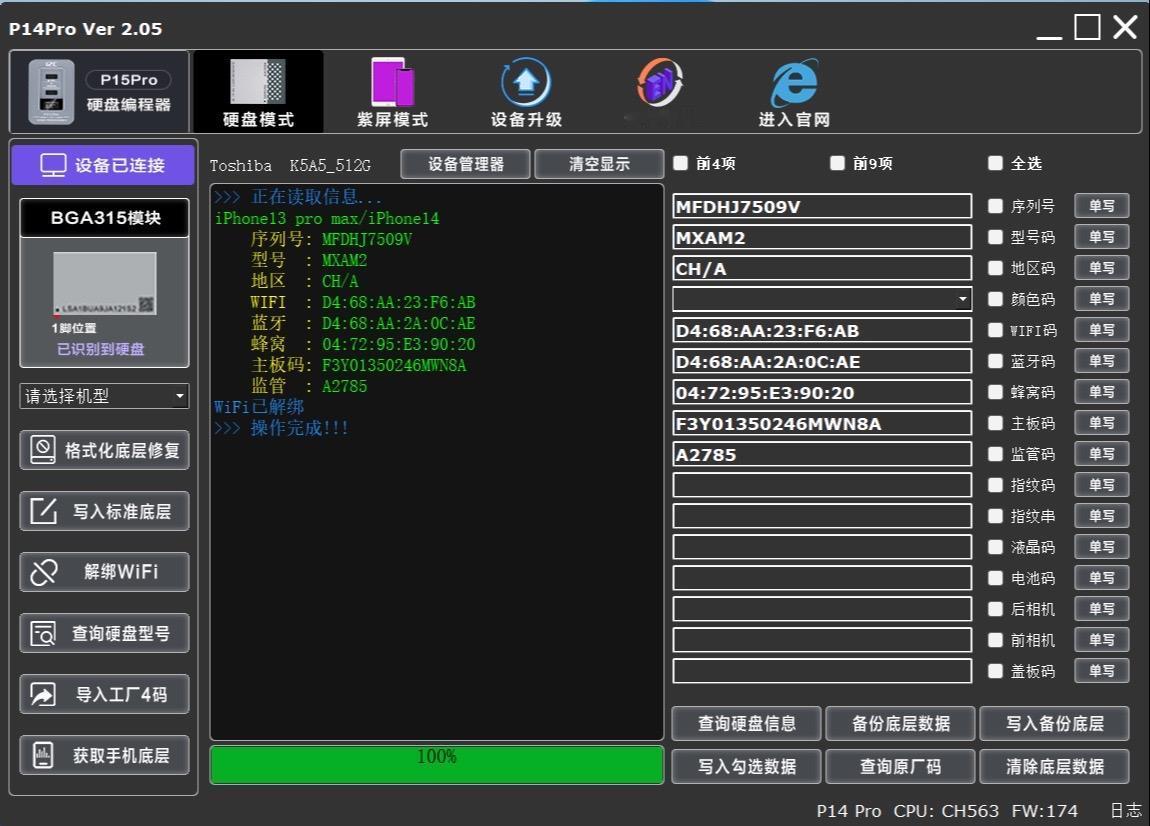Click 清空显示 to clear the log
Viewport: 1150px width, 826px height.
pyautogui.click(x=599, y=164)
